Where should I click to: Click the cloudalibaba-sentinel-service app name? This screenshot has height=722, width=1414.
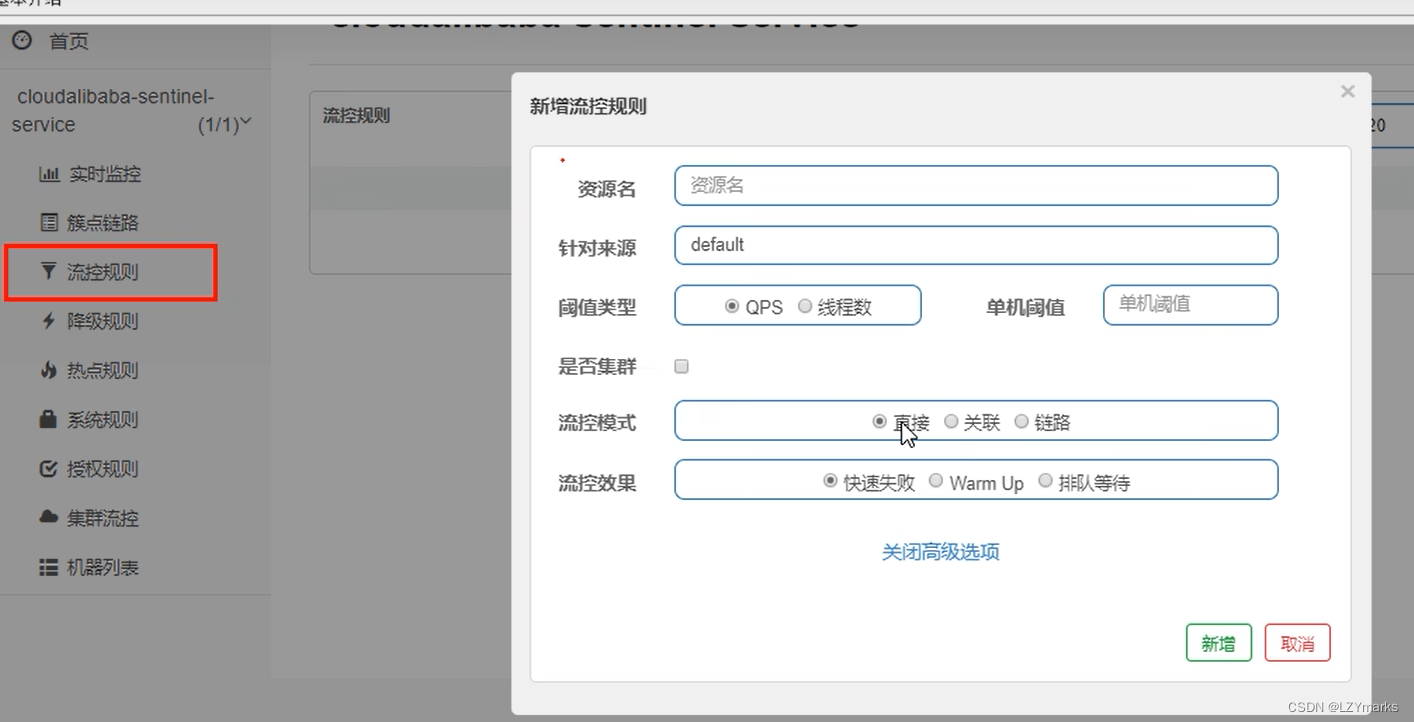[114, 110]
